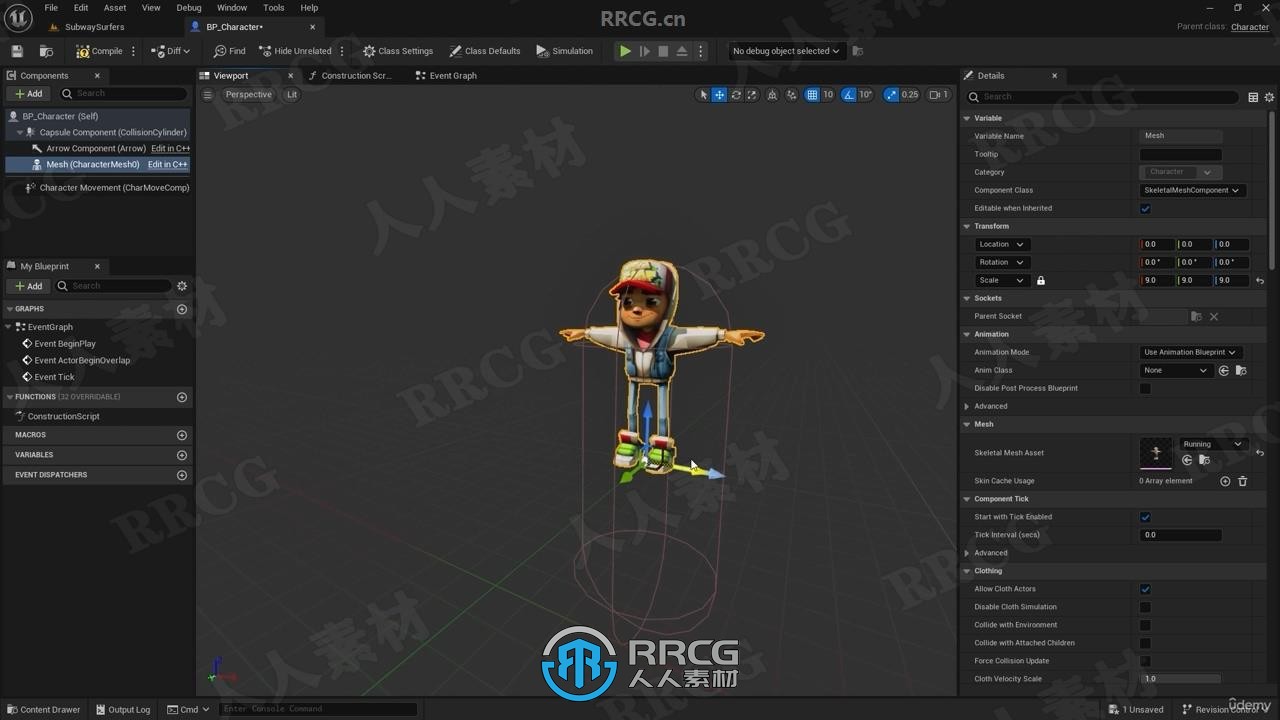Click the Stop playback button

663,51
